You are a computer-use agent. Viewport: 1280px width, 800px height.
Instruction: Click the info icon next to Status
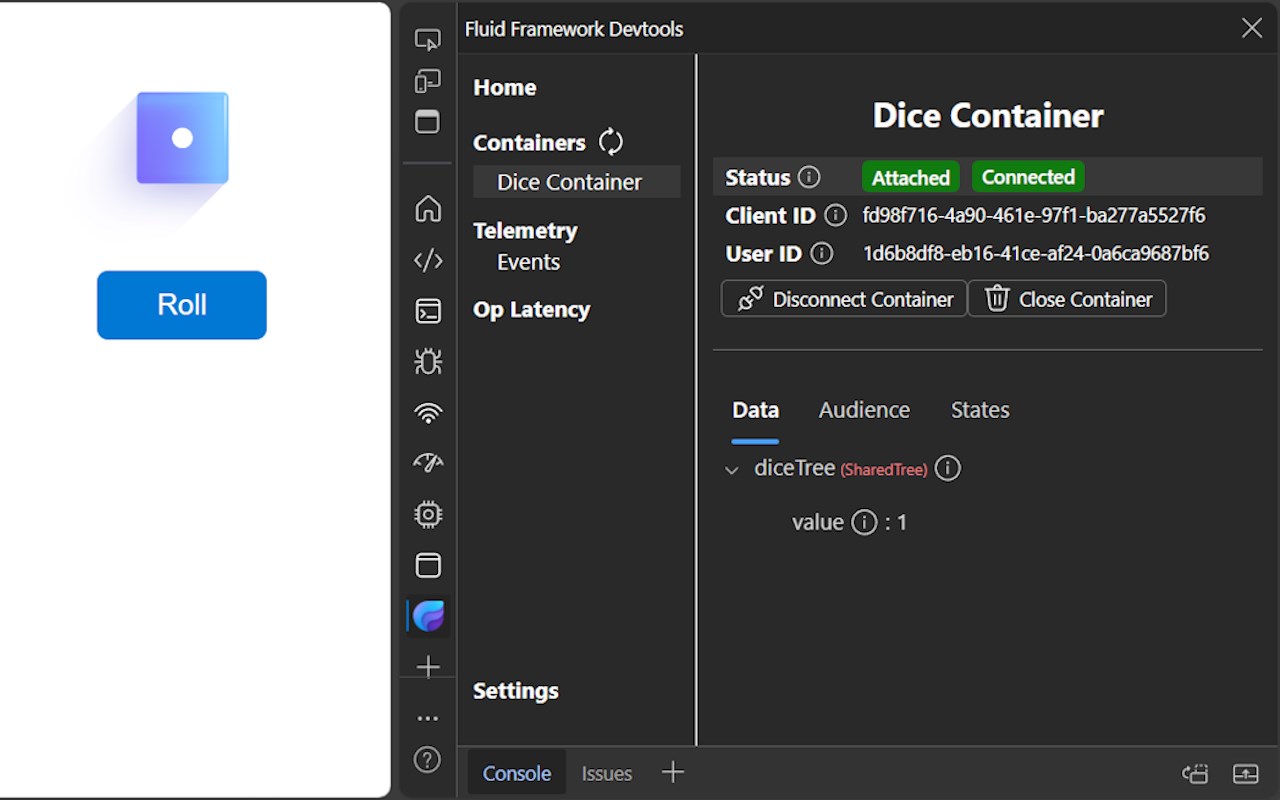(x=809, y=177)
